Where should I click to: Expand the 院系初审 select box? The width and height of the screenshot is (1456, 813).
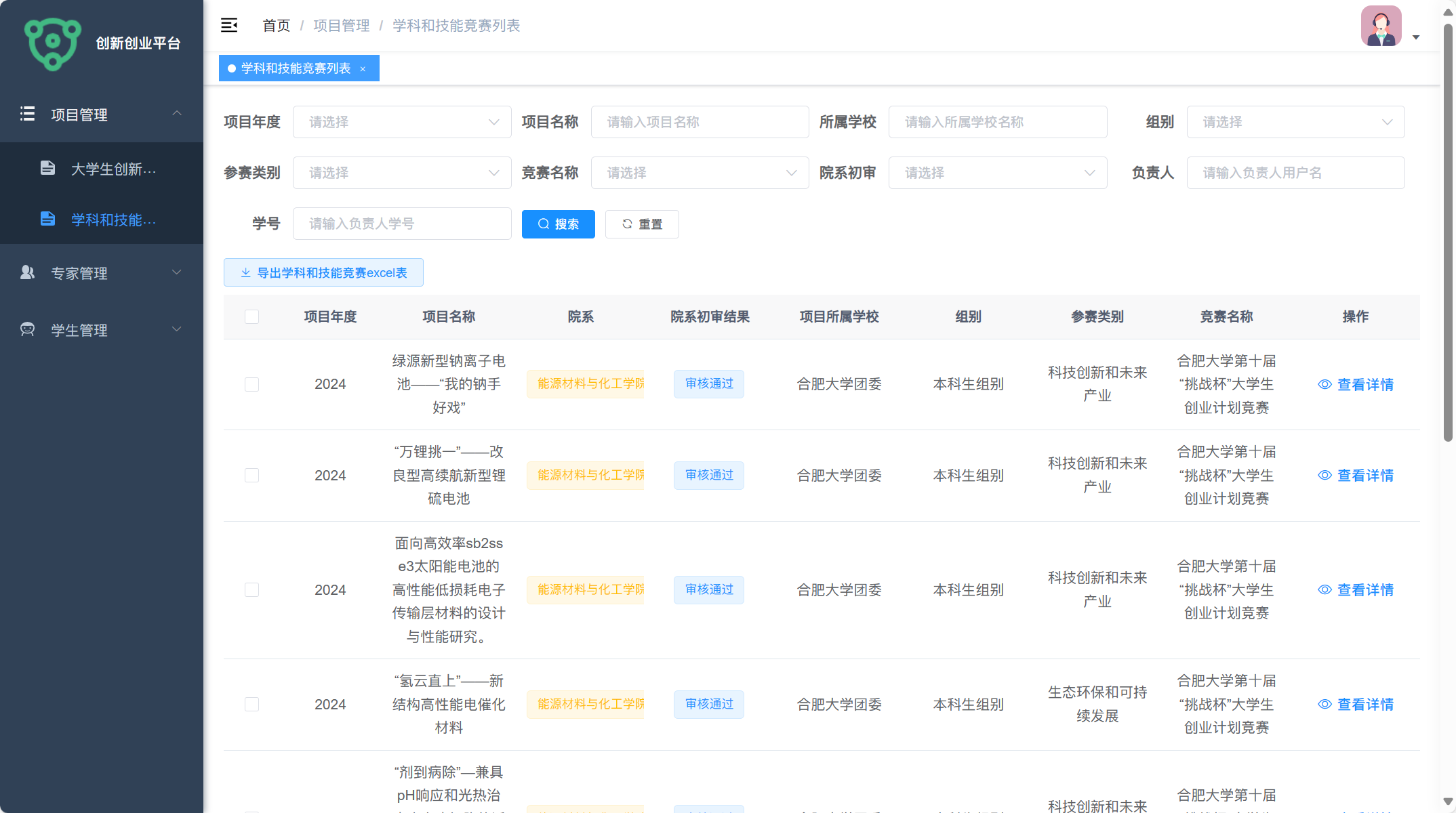997,173
